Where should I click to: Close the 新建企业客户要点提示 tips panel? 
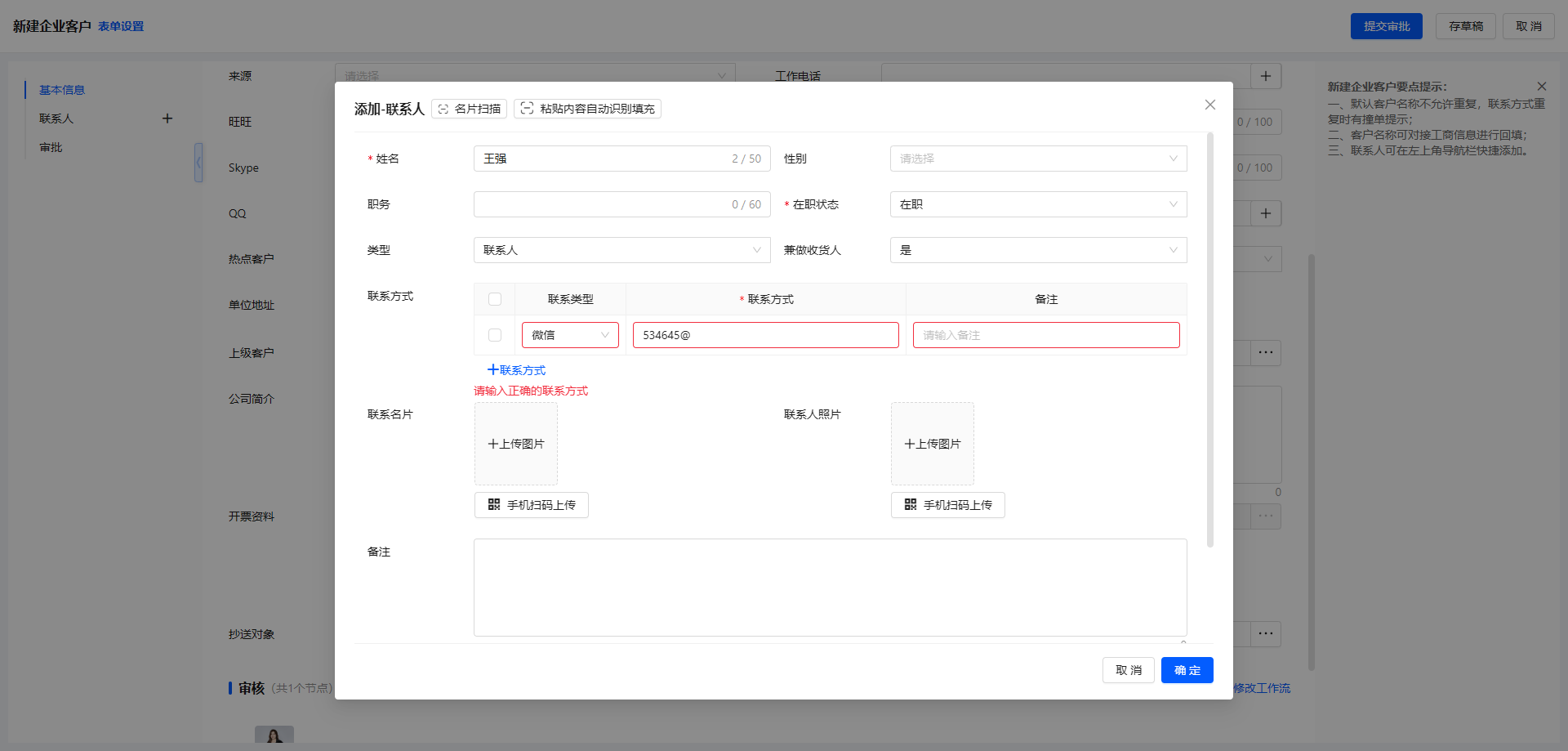coord(1541,87)
